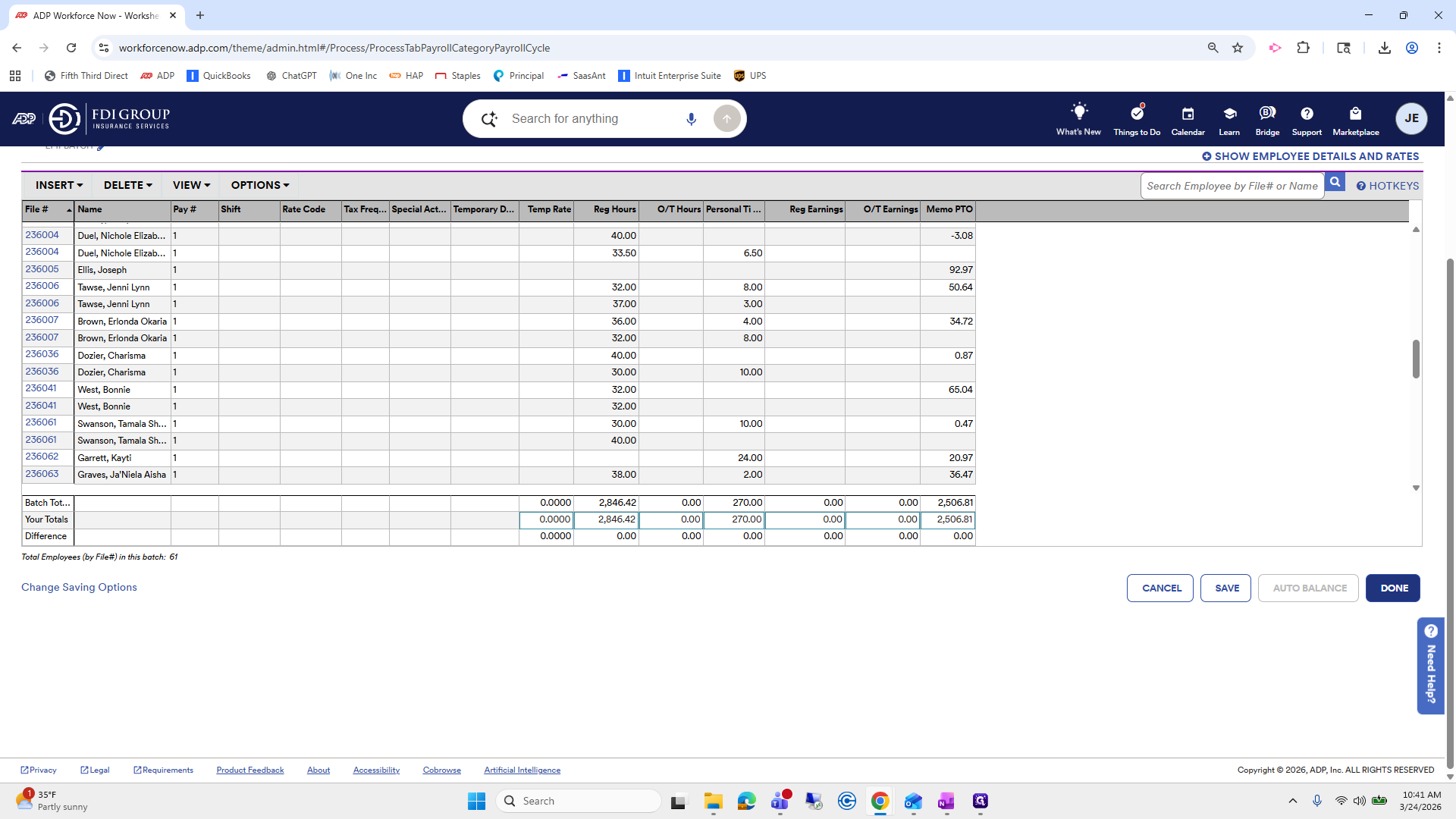
Task: Open the Learn graduation cap icon
Action: tap(1229, 114)
